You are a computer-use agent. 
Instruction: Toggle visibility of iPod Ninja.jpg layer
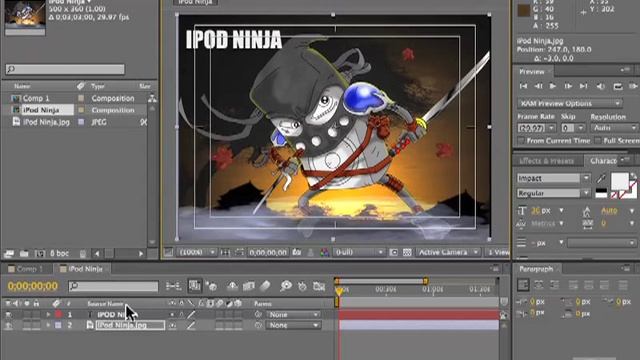[x=8, y=325]
